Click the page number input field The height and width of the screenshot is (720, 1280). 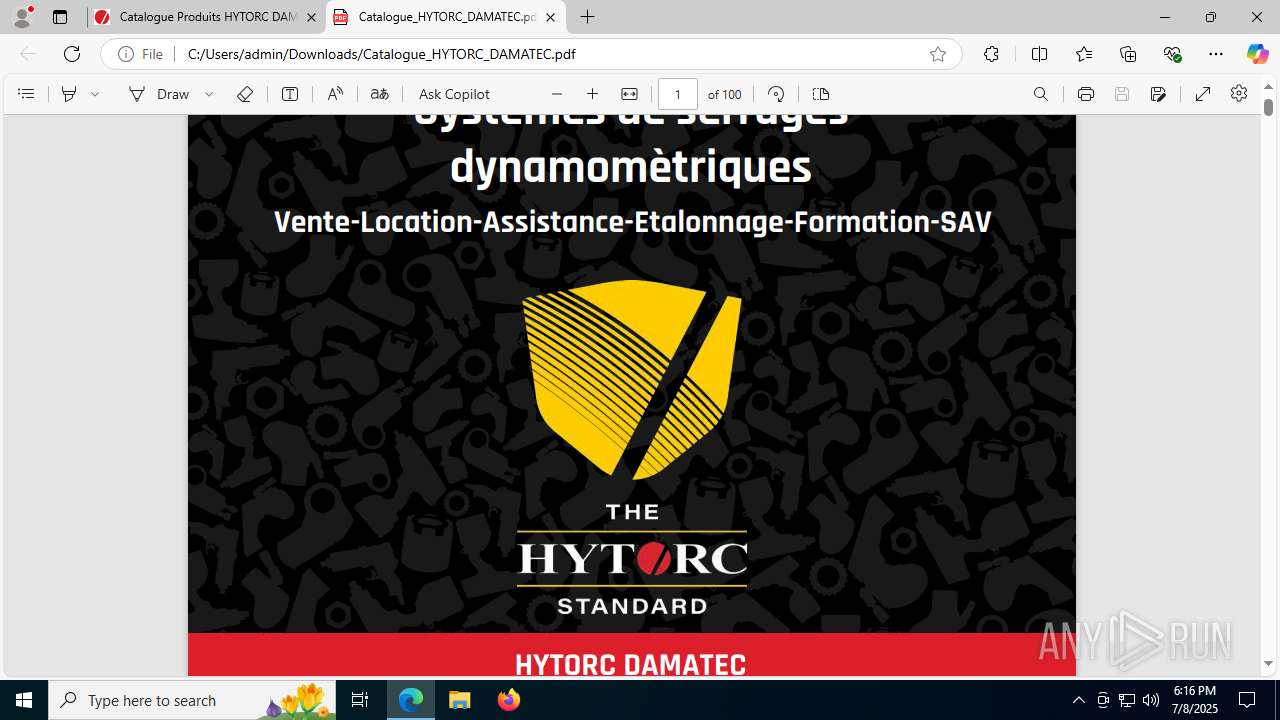(677, 94)
